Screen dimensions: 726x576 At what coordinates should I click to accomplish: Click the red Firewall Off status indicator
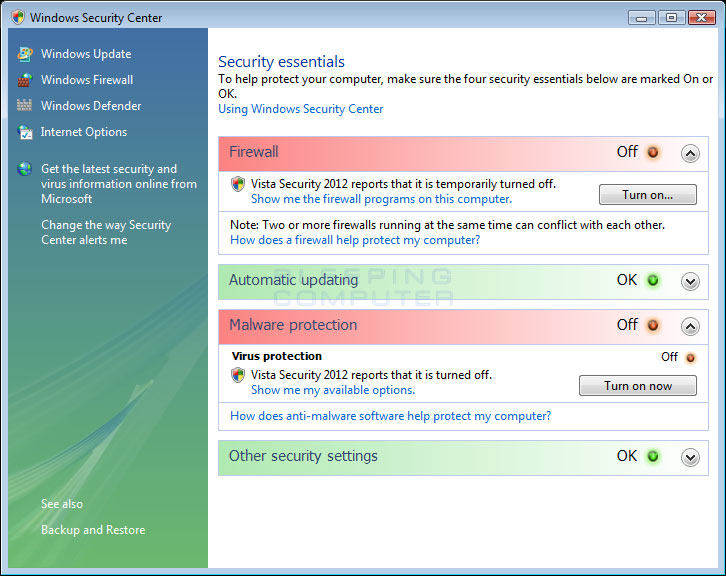click(x=653, y=153)
